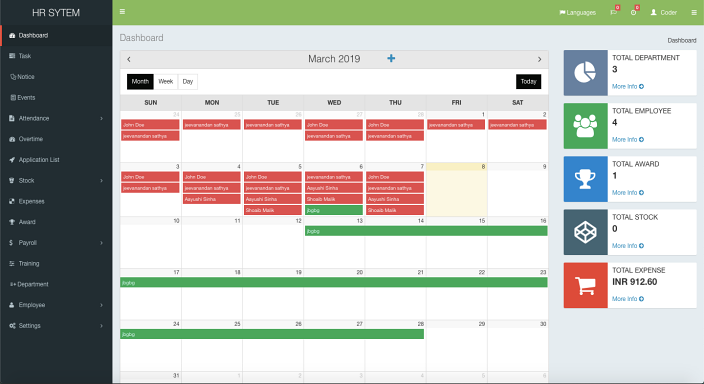The width and height of the screenshot is (704, 384).
Task: Open More Info under Total Stock
Action: tap(628, 246)
